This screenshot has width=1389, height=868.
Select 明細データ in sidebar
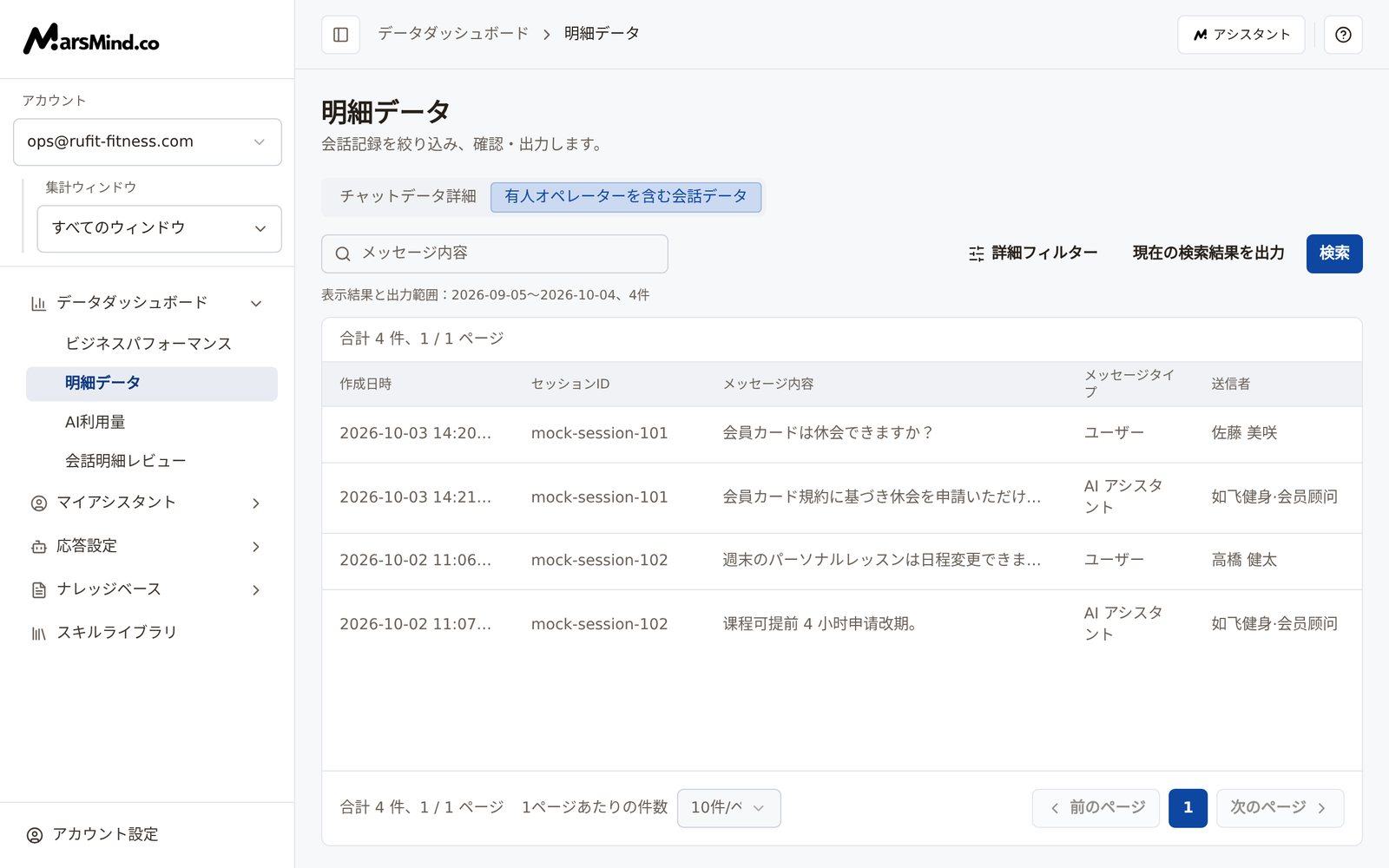(x=152, y=384)
